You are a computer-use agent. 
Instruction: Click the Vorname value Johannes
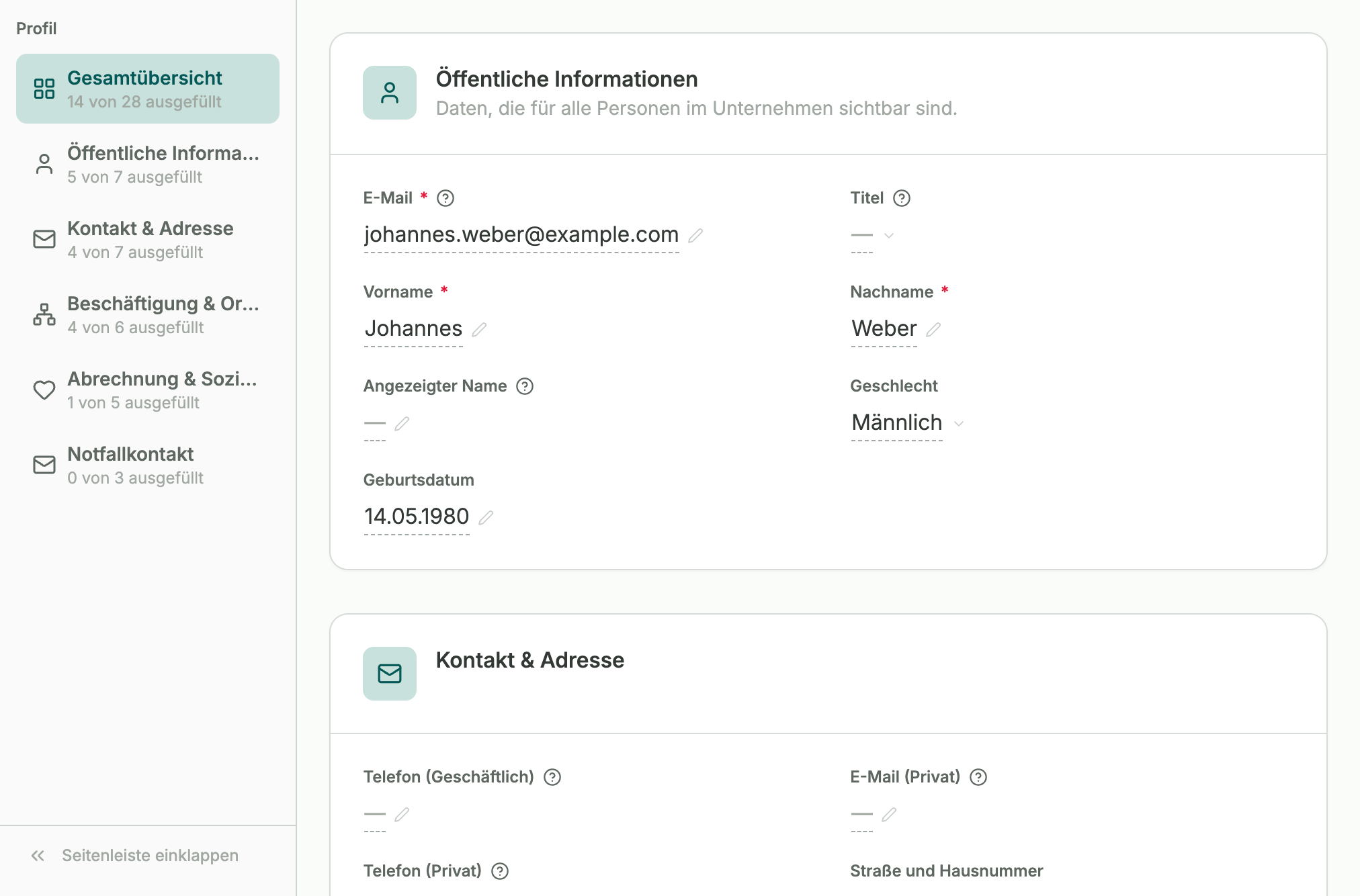coord(413,328)
